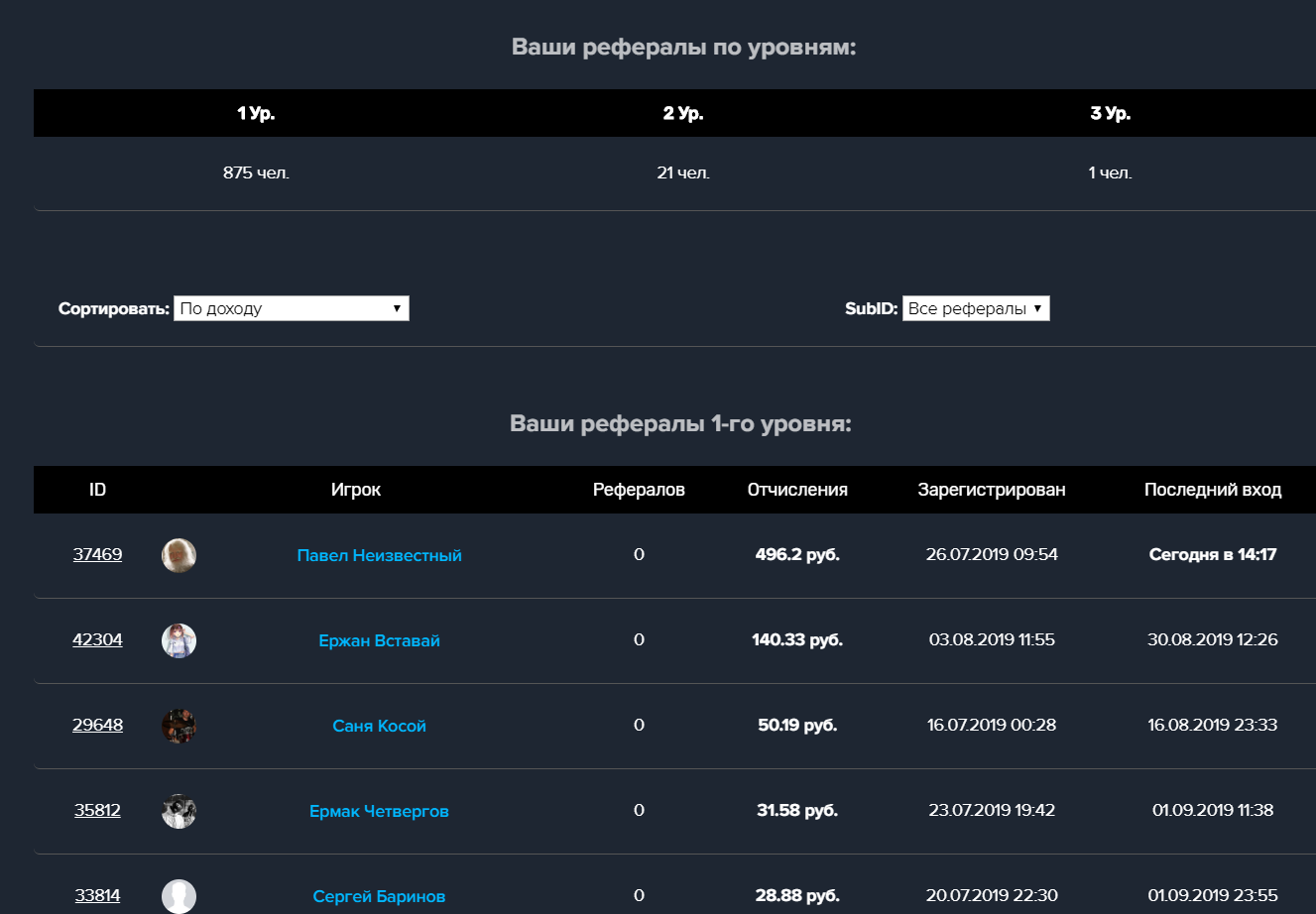Viewport: 1316px width, 914px height.
Task: Click referral ID 33814
Action: pyautogui.click(x=97, y=895)
